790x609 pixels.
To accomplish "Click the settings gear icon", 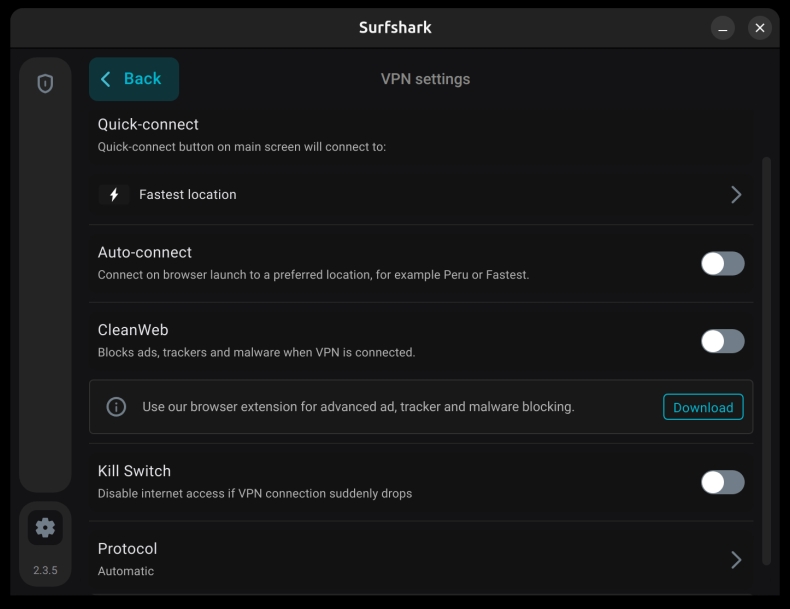I will pos(45,527).
